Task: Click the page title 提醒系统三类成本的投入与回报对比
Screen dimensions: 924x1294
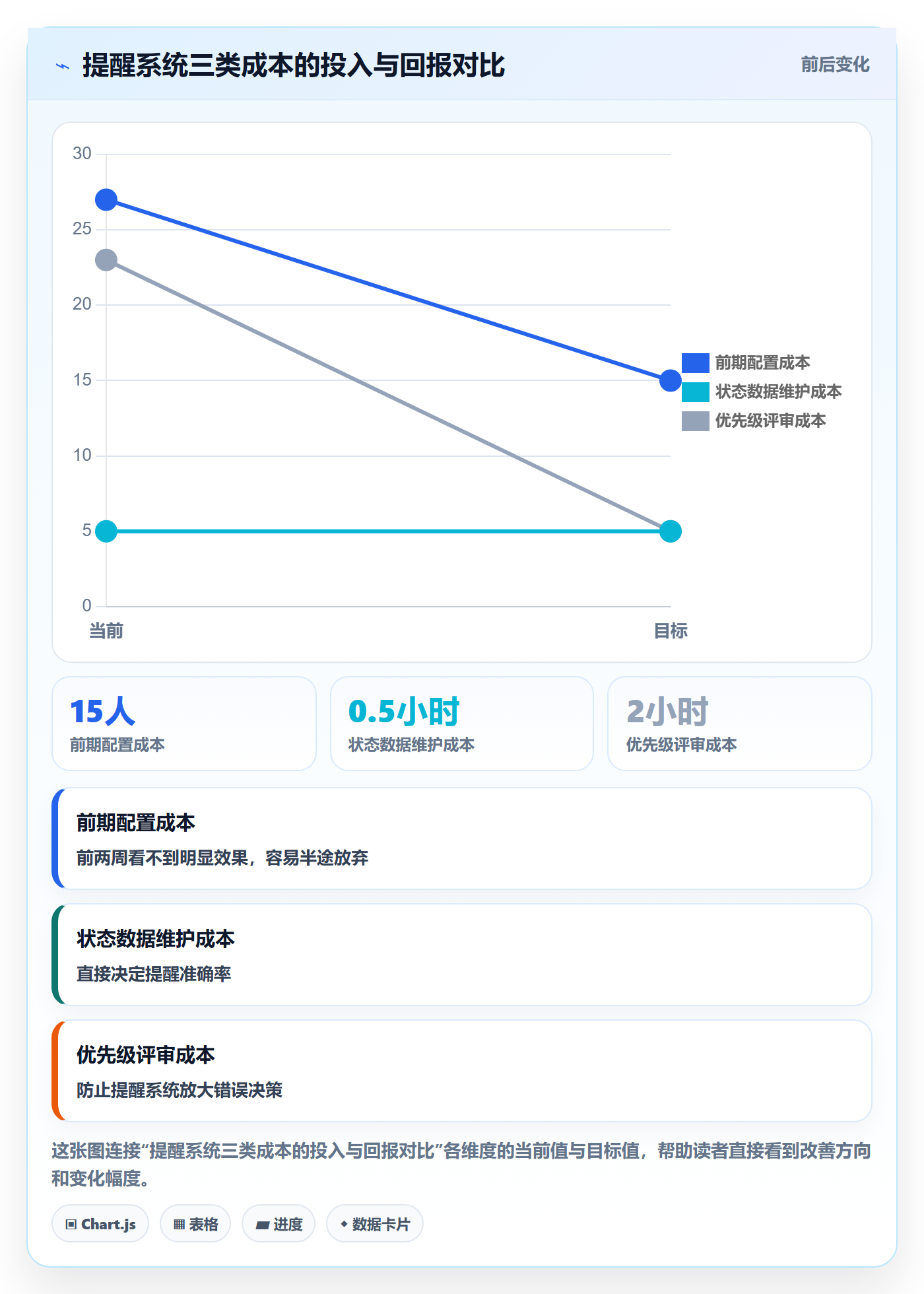Action: coord(294,66)
